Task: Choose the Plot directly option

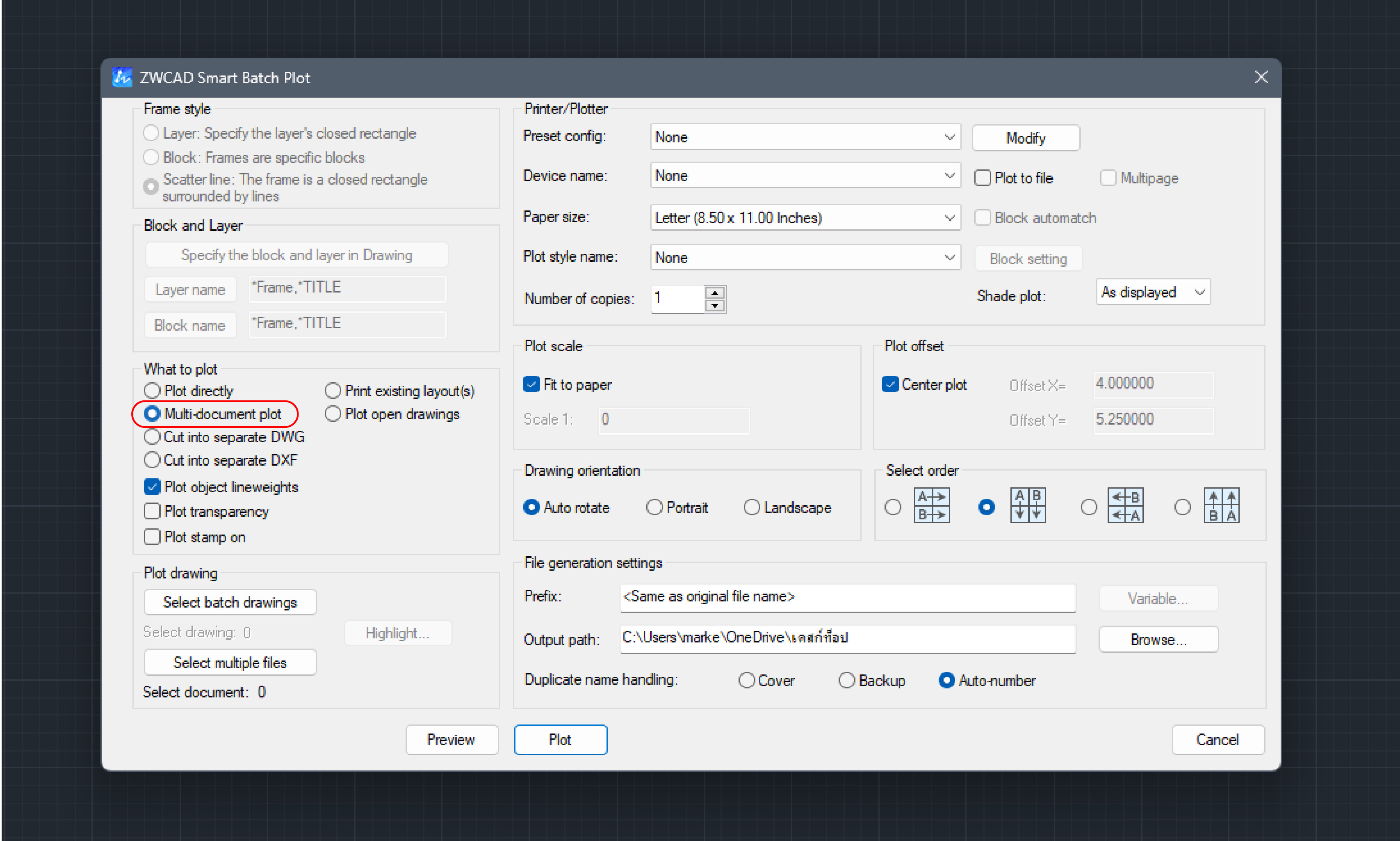Action: [x=189, y=391]
